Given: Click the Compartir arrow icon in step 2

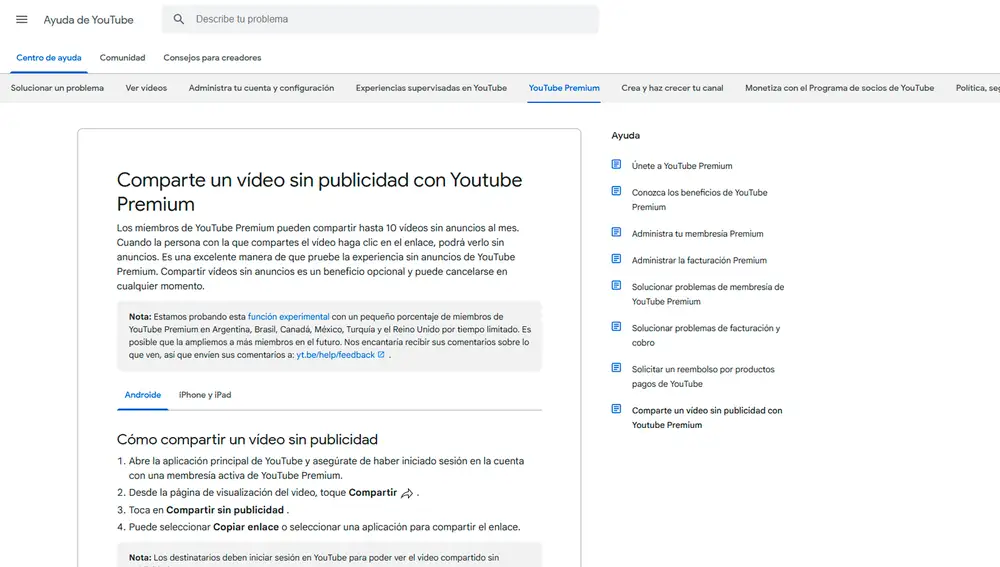Looking at the screenshot, I should pos(407,493).
